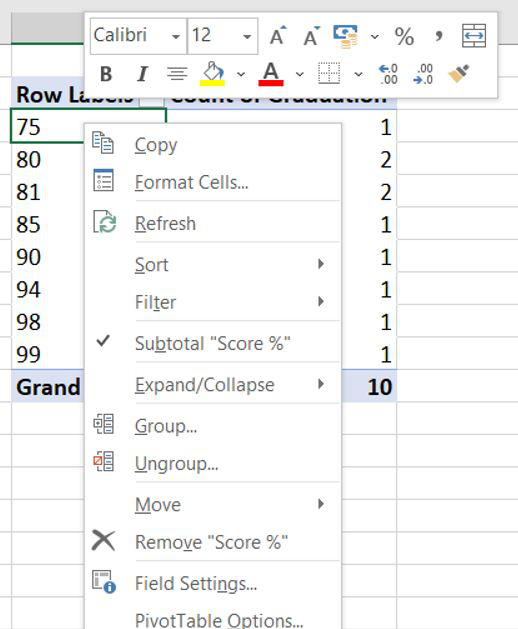Click the Increase Decimal icon
518x629 pixels.
coord(388,75)
